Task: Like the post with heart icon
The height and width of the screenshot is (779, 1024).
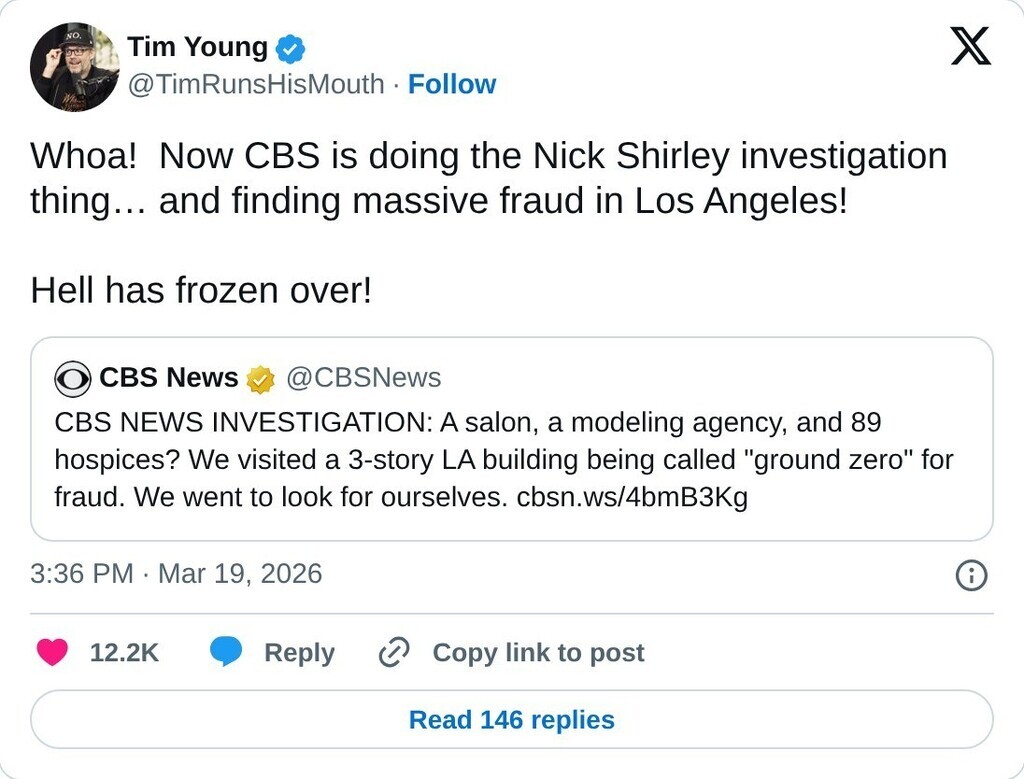Action: [52, 653]
